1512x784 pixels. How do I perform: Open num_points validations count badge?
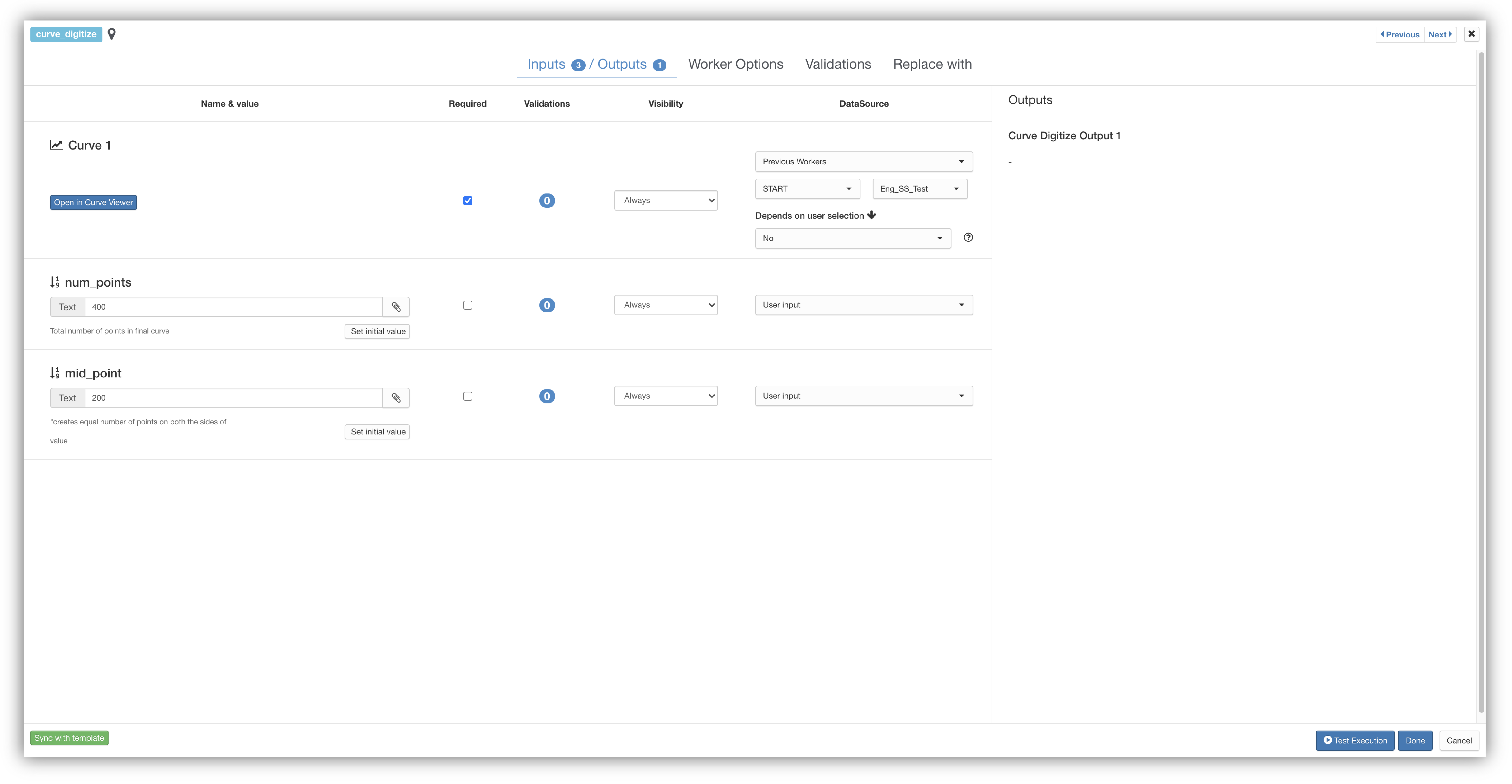pos(547,305)
